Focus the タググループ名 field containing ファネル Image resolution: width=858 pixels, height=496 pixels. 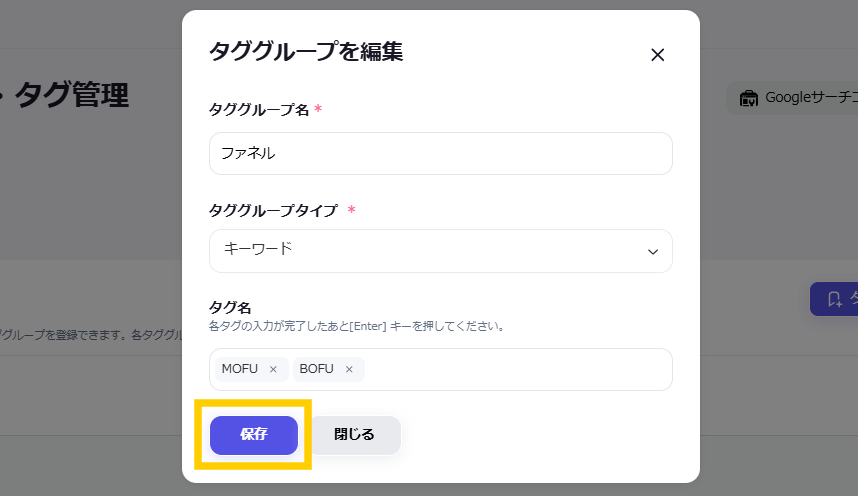pos(440,153)
